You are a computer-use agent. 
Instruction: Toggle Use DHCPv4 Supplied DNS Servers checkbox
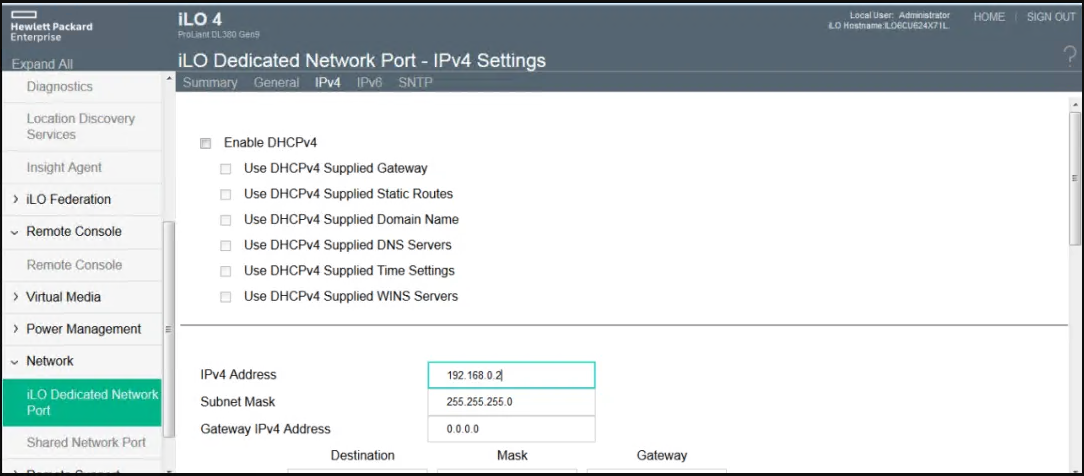coord(225,245)
